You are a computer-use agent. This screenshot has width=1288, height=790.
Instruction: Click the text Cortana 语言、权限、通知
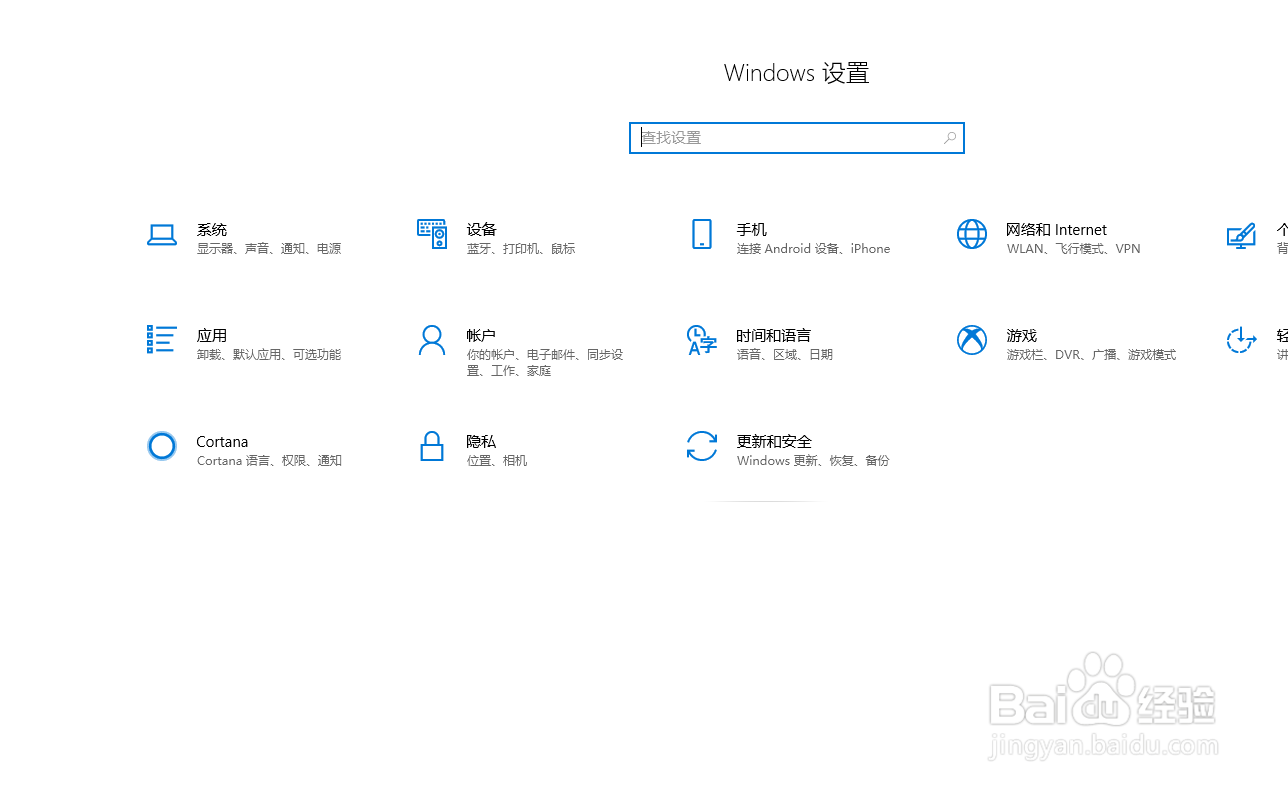pos(269,461)
